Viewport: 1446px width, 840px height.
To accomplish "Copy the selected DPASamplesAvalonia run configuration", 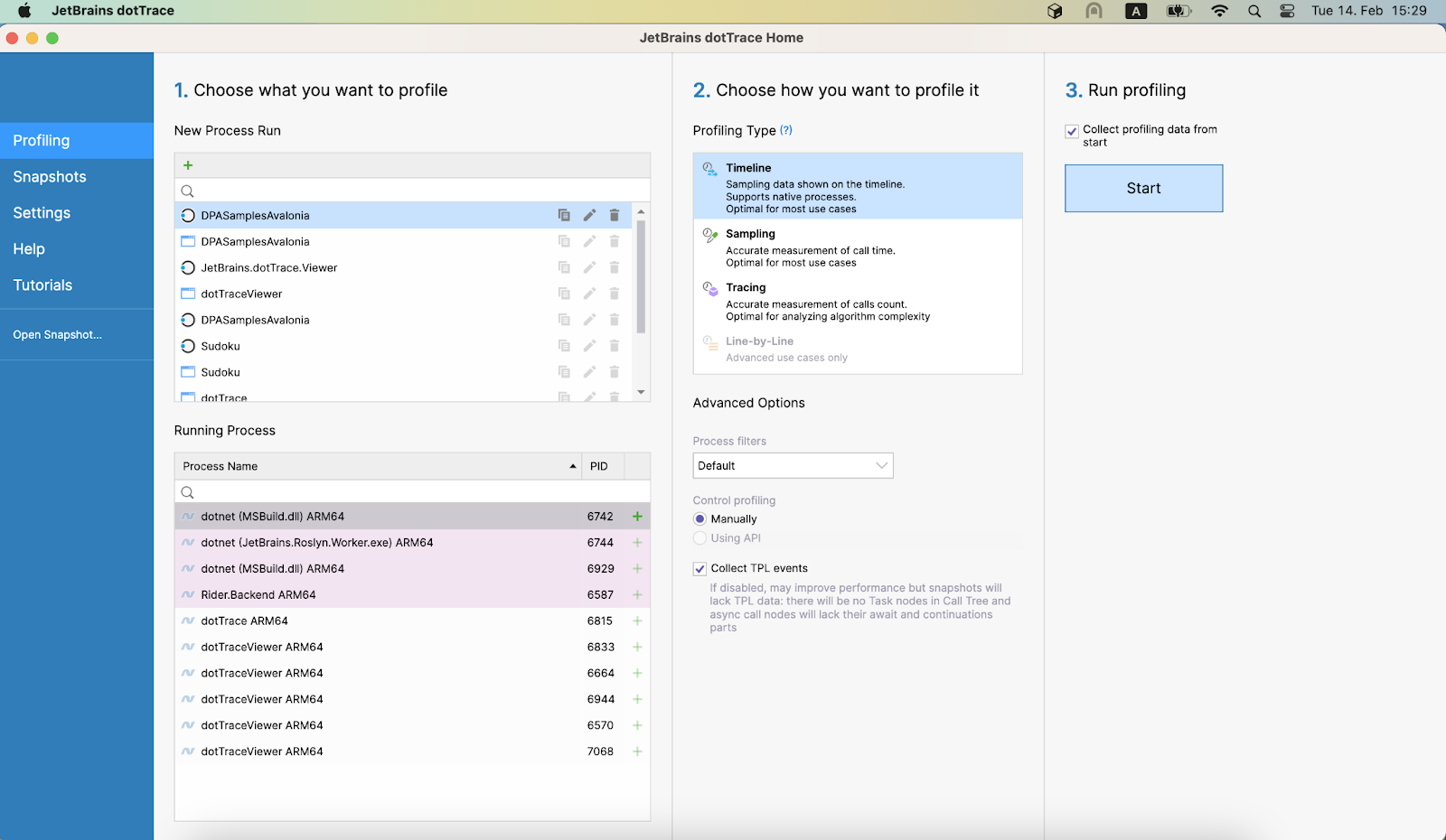I will (564, 215).
